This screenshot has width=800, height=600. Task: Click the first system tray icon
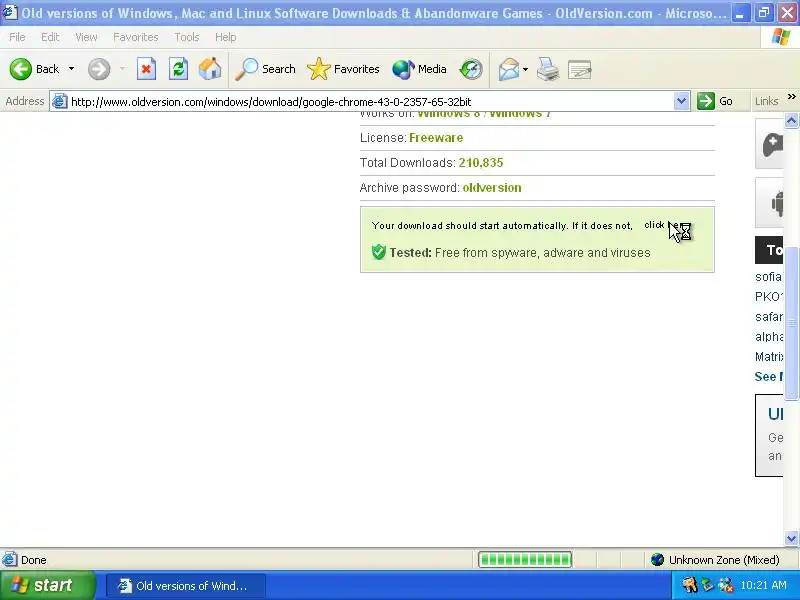[x=690, y=585]
